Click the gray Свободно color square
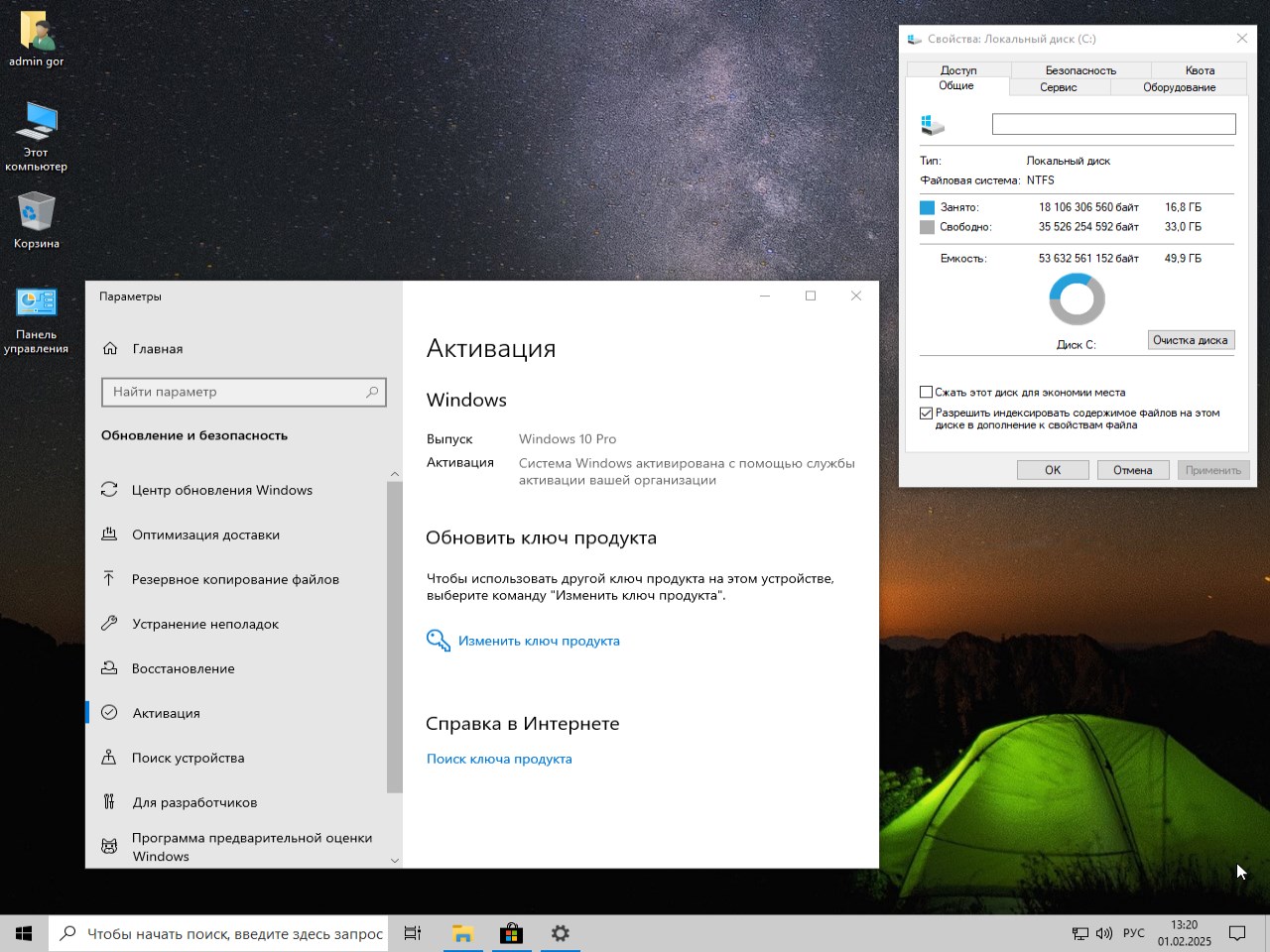Viewport: 1270px width, 952px height. [x=927, y=227]
